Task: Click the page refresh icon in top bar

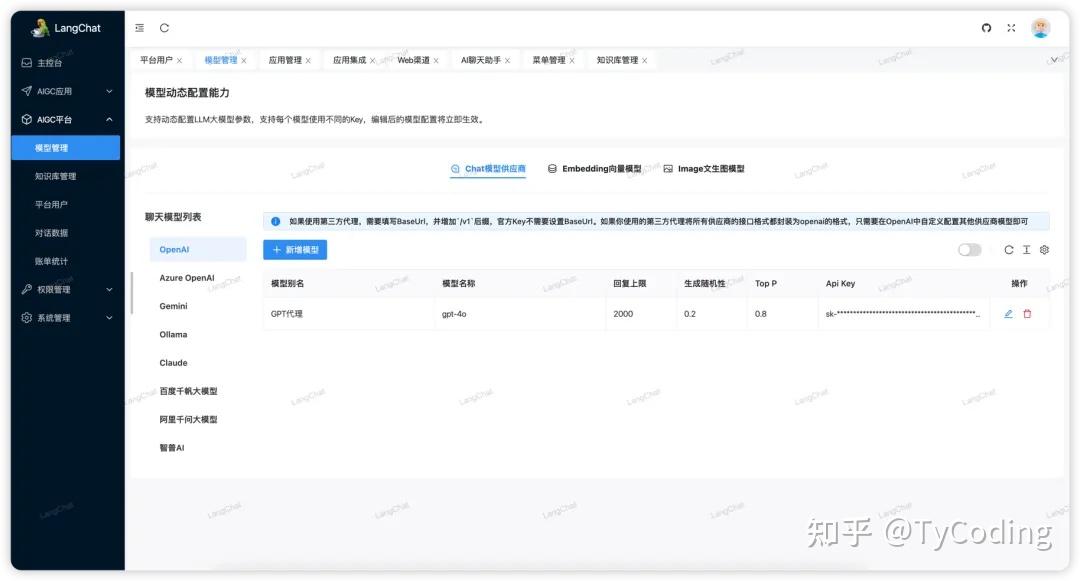Action: (162, 28)
